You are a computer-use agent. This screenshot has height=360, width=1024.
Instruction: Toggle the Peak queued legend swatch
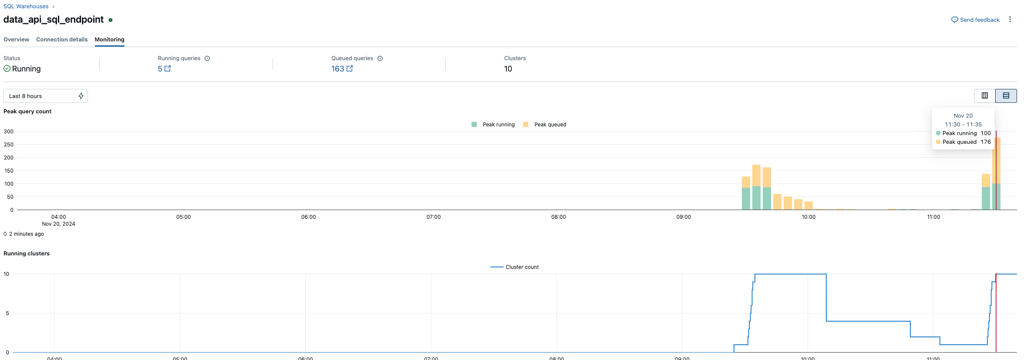tap(526, 124)
